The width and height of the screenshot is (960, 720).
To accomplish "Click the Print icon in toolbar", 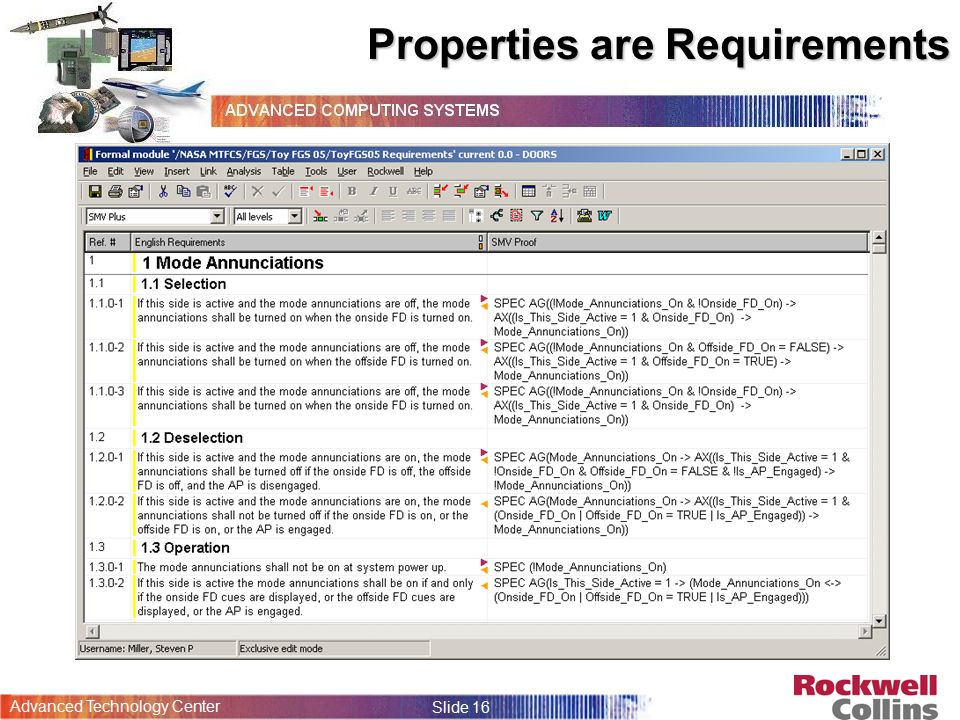I will click(x=115, y=192).
